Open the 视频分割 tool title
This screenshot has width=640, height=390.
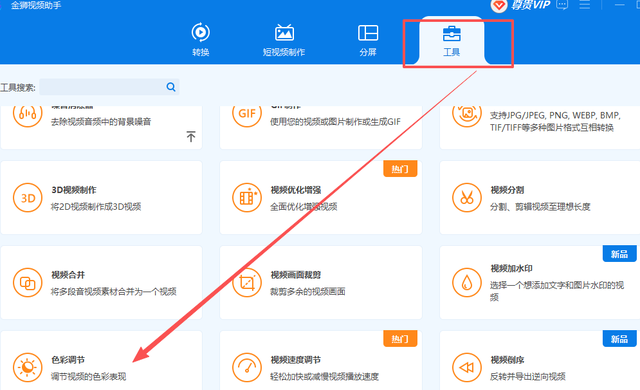pyautogui.click(x=507, y=190)
